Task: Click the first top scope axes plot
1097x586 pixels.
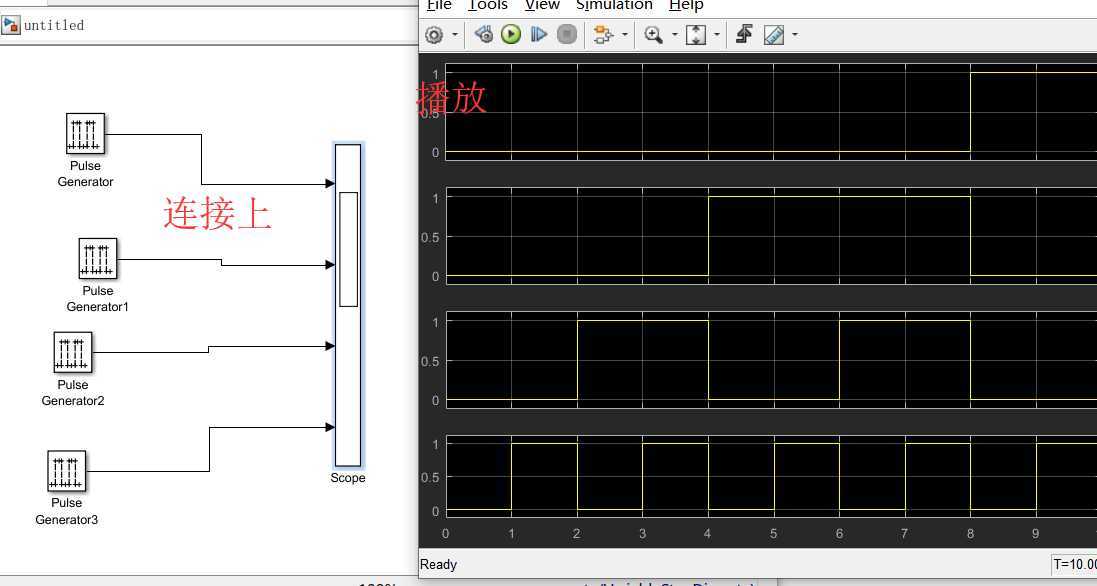Action: [771, 112]
